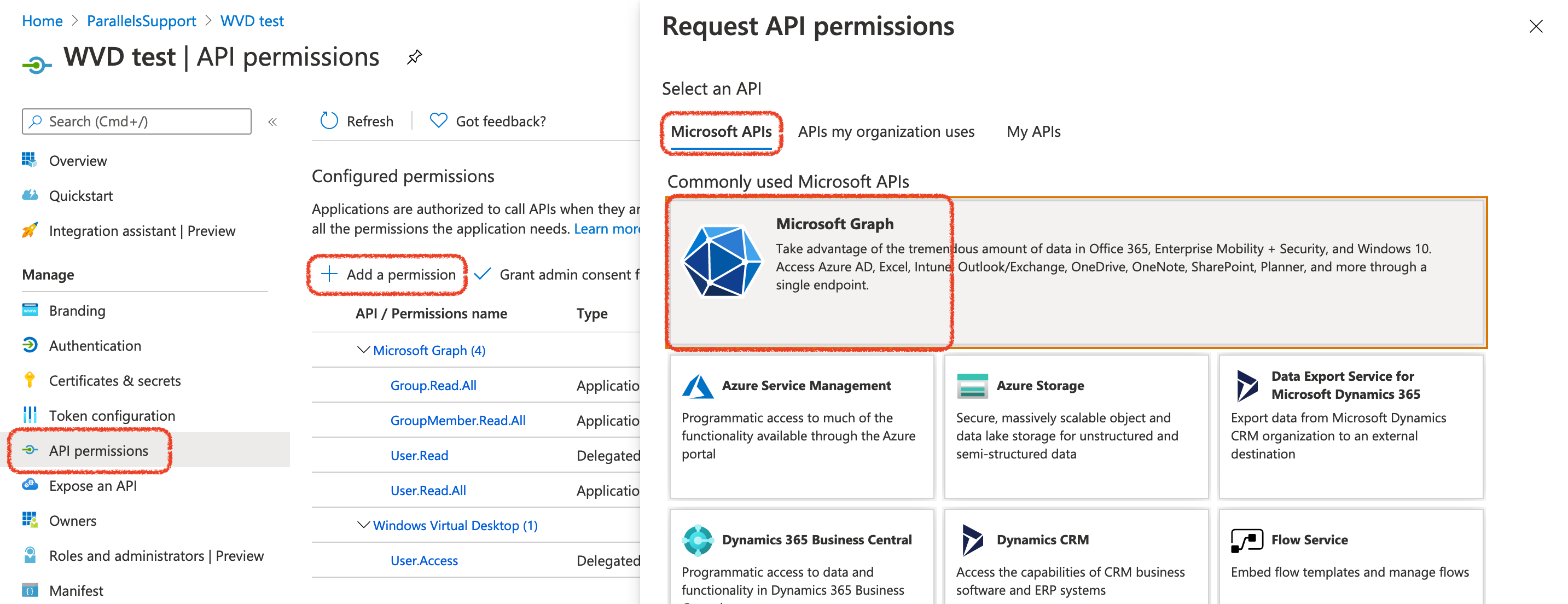Click the pin icon beside page title

[x=415, y=57]
